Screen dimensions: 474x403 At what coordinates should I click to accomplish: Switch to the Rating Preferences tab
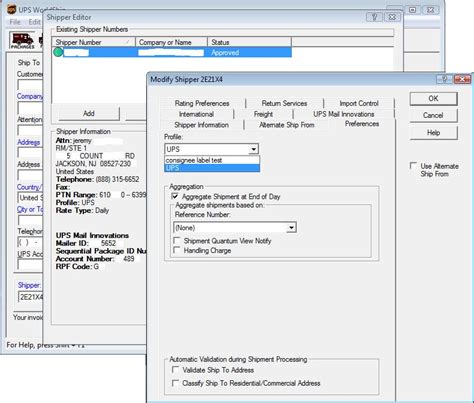(202, 103)
